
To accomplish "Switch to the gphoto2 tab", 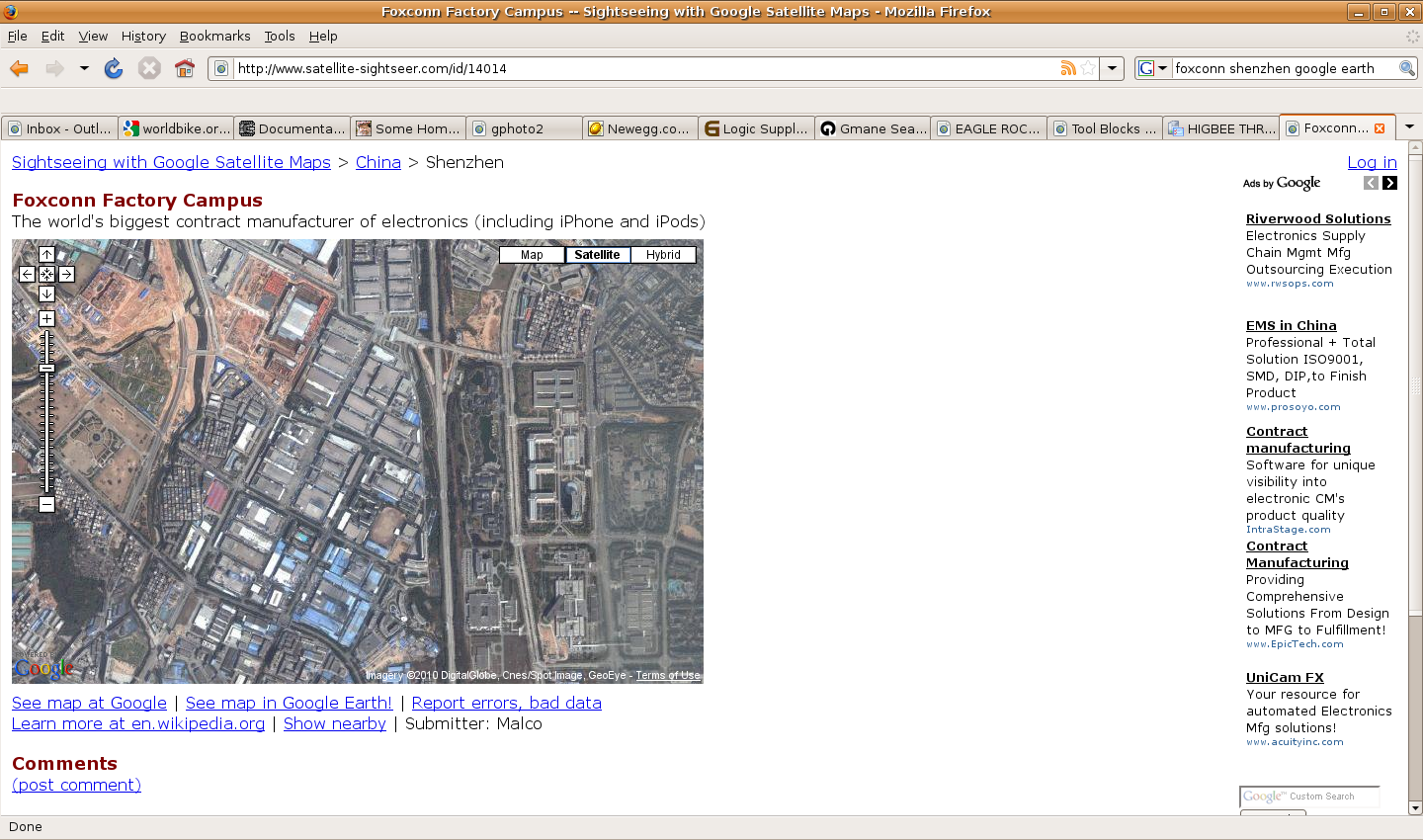I will click(525, 128).
